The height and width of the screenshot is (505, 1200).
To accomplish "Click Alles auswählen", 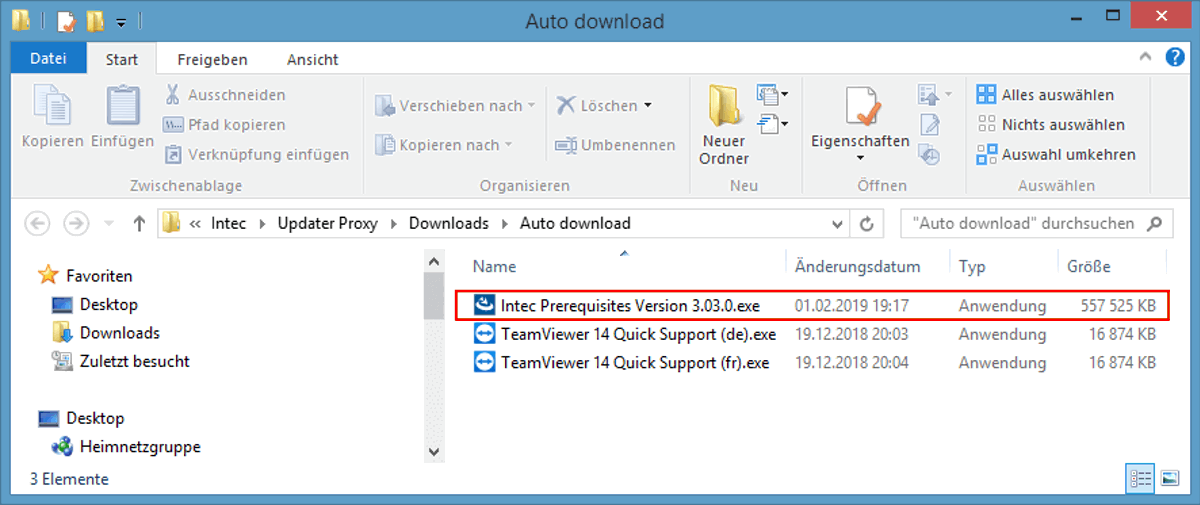I will click(1045, 95).
